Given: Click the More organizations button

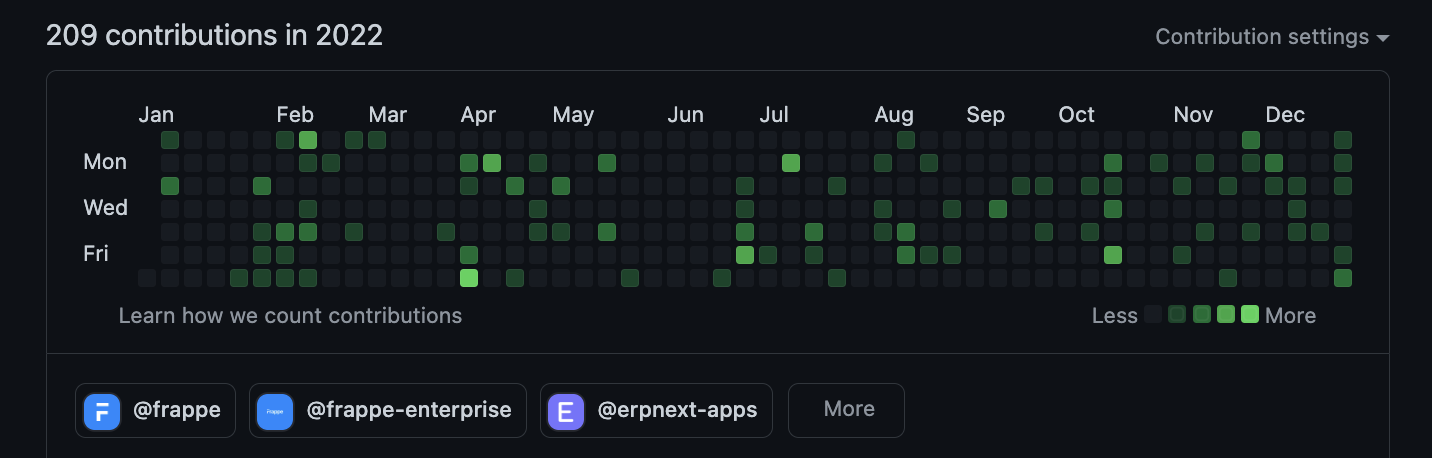Looking at the screenshot, I should point(846,410).
